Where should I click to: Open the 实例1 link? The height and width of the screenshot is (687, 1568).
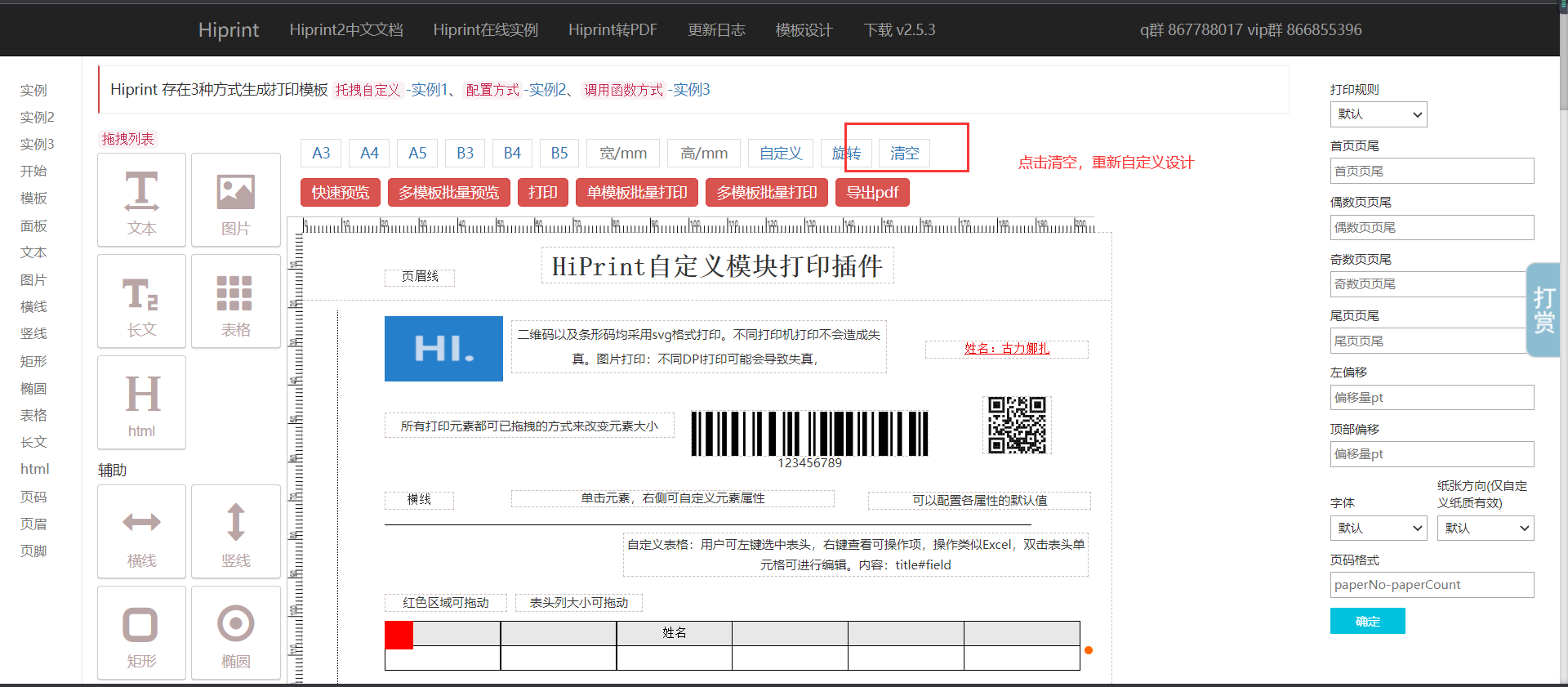point(430,90)
